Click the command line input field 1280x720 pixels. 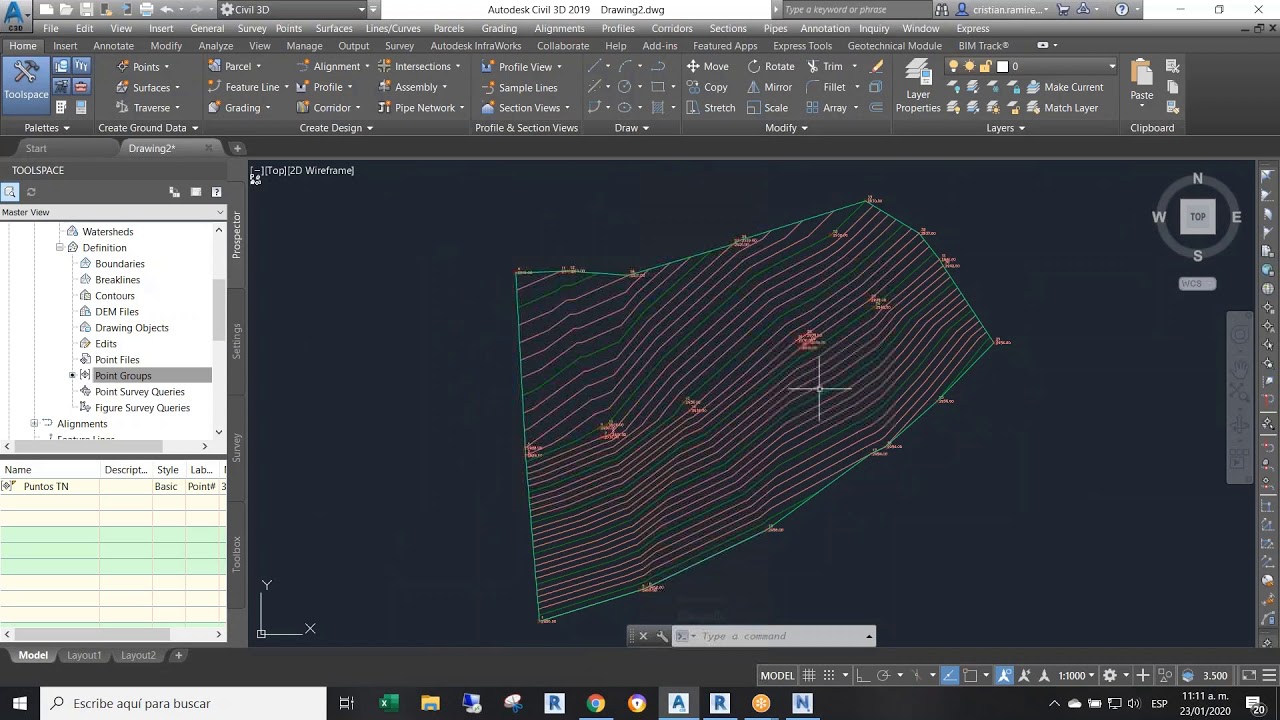(780, 636)
